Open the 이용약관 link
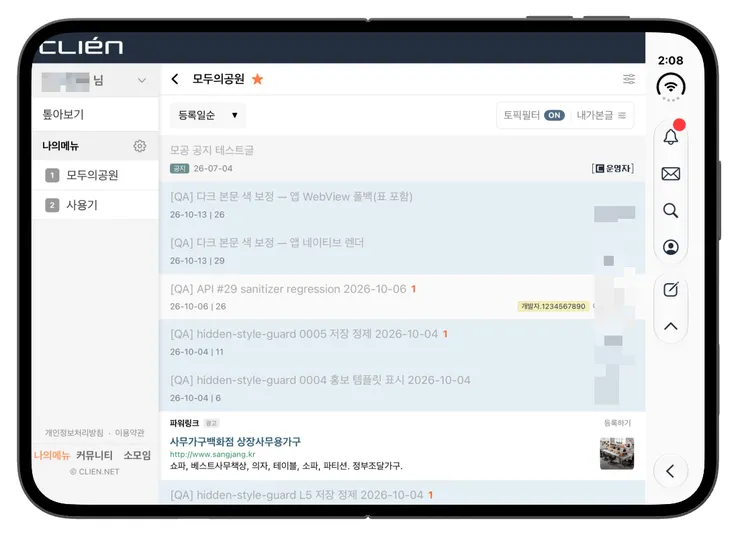This screenshot has height=545, width=740. click(x=129, y=433)
